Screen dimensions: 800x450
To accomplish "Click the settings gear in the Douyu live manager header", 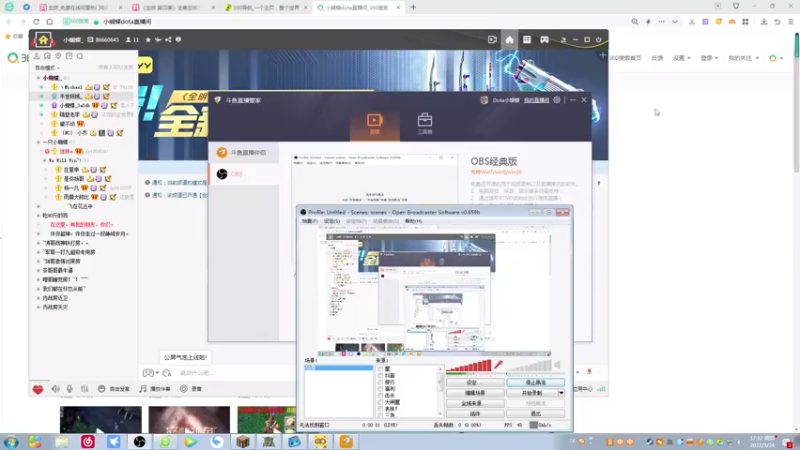I will [557, 100].
